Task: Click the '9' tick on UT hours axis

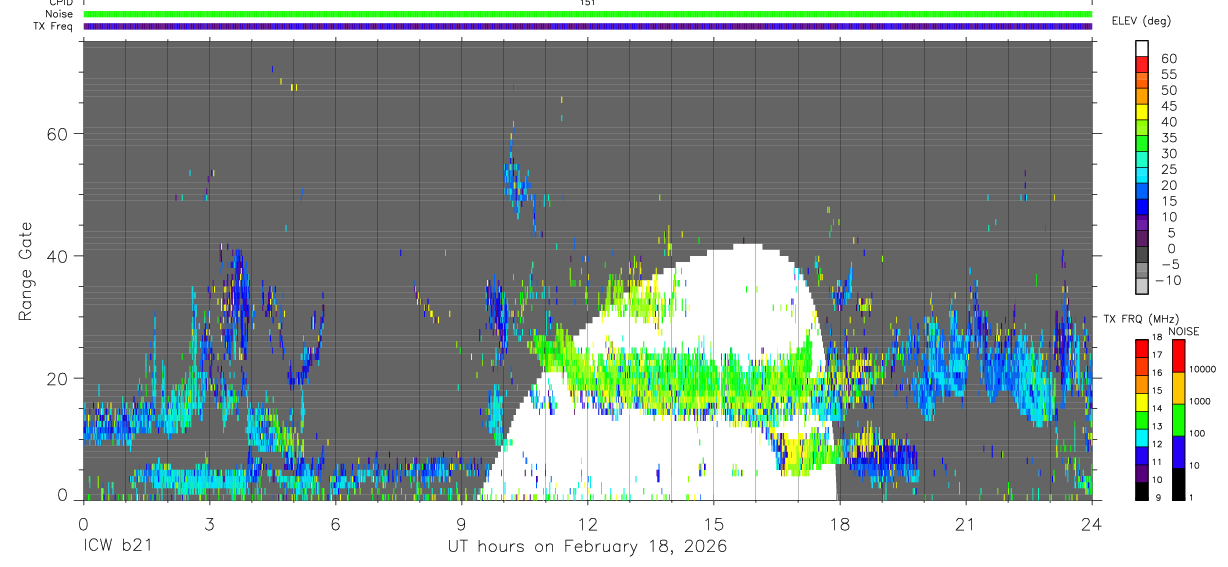Action: 461,524
